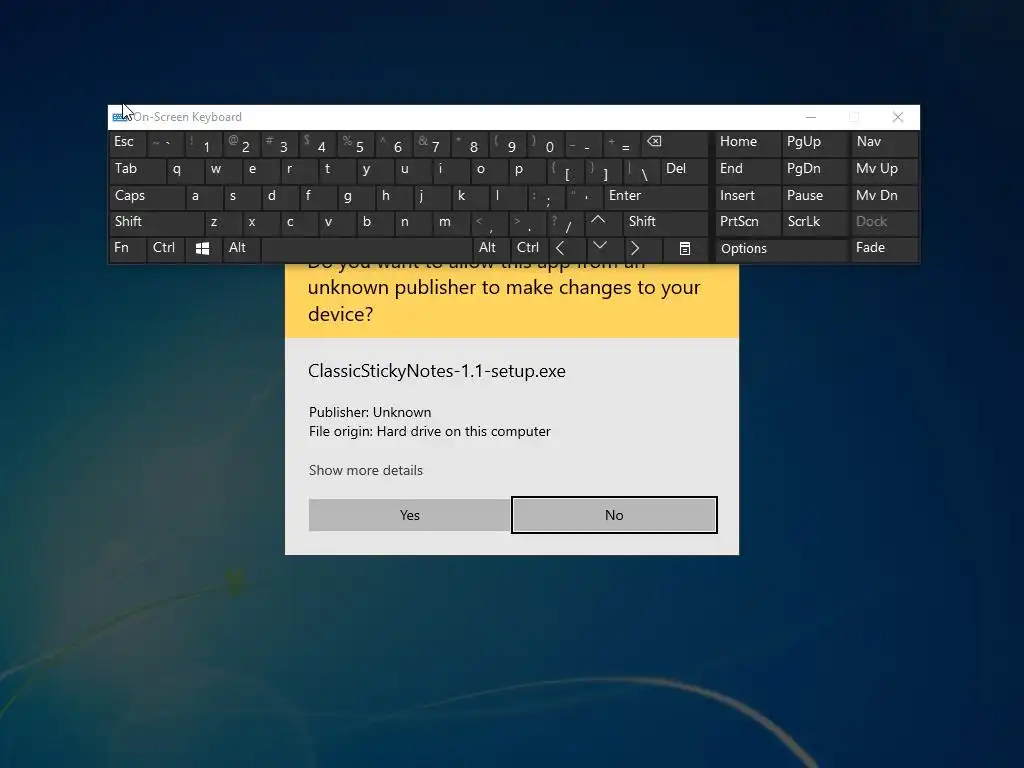Toggle the Caps lock key
Screen dimensions: 1024x768
pos(147,197)
